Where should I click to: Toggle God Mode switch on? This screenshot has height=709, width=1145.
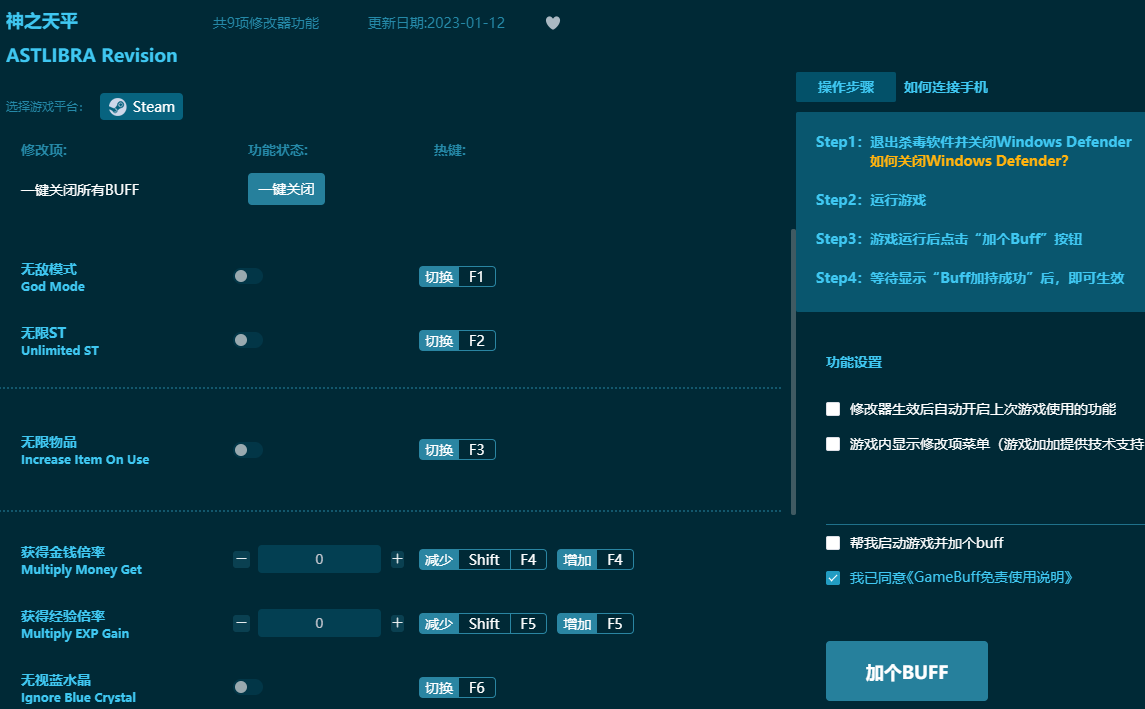click(247, 277)
